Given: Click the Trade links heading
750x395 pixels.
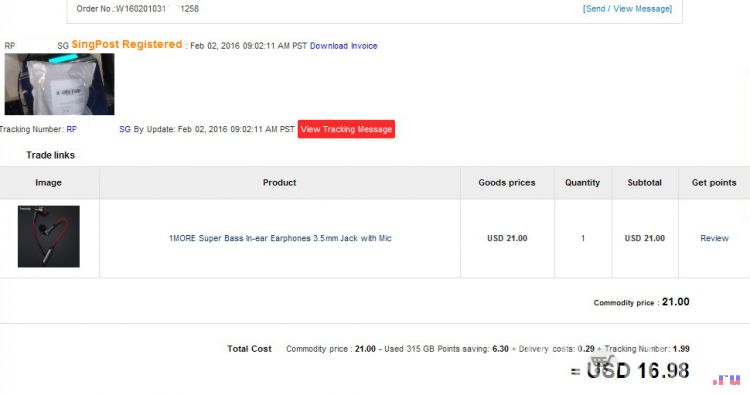Looking at the screenshot, I should 50,155.
